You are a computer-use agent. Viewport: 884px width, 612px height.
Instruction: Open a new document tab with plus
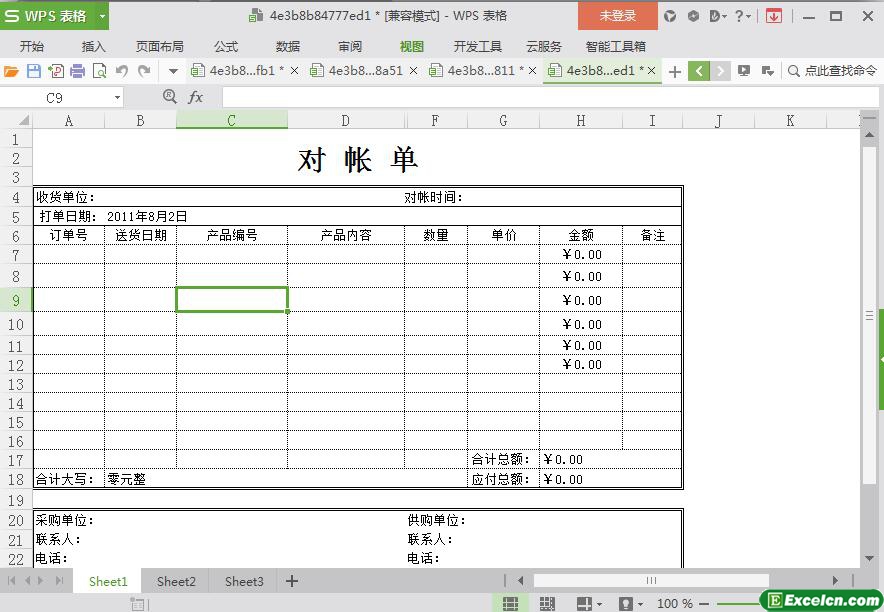tap(675, 71)
